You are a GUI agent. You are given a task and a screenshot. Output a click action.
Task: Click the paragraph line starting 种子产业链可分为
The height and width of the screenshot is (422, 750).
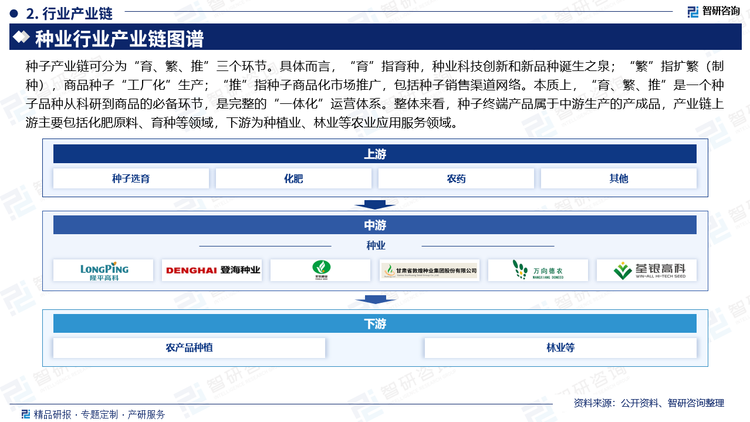375,66
